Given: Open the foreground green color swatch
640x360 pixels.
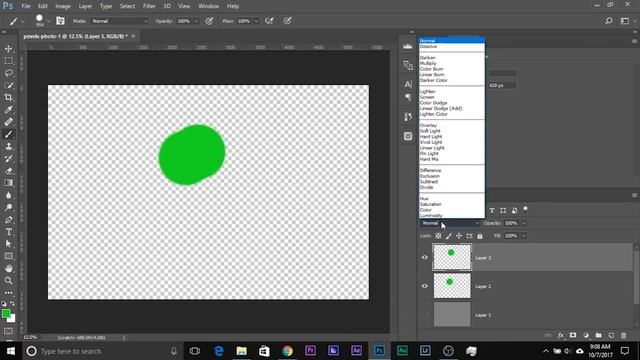Looking at the screenshot, I should [x=6, y=313].
